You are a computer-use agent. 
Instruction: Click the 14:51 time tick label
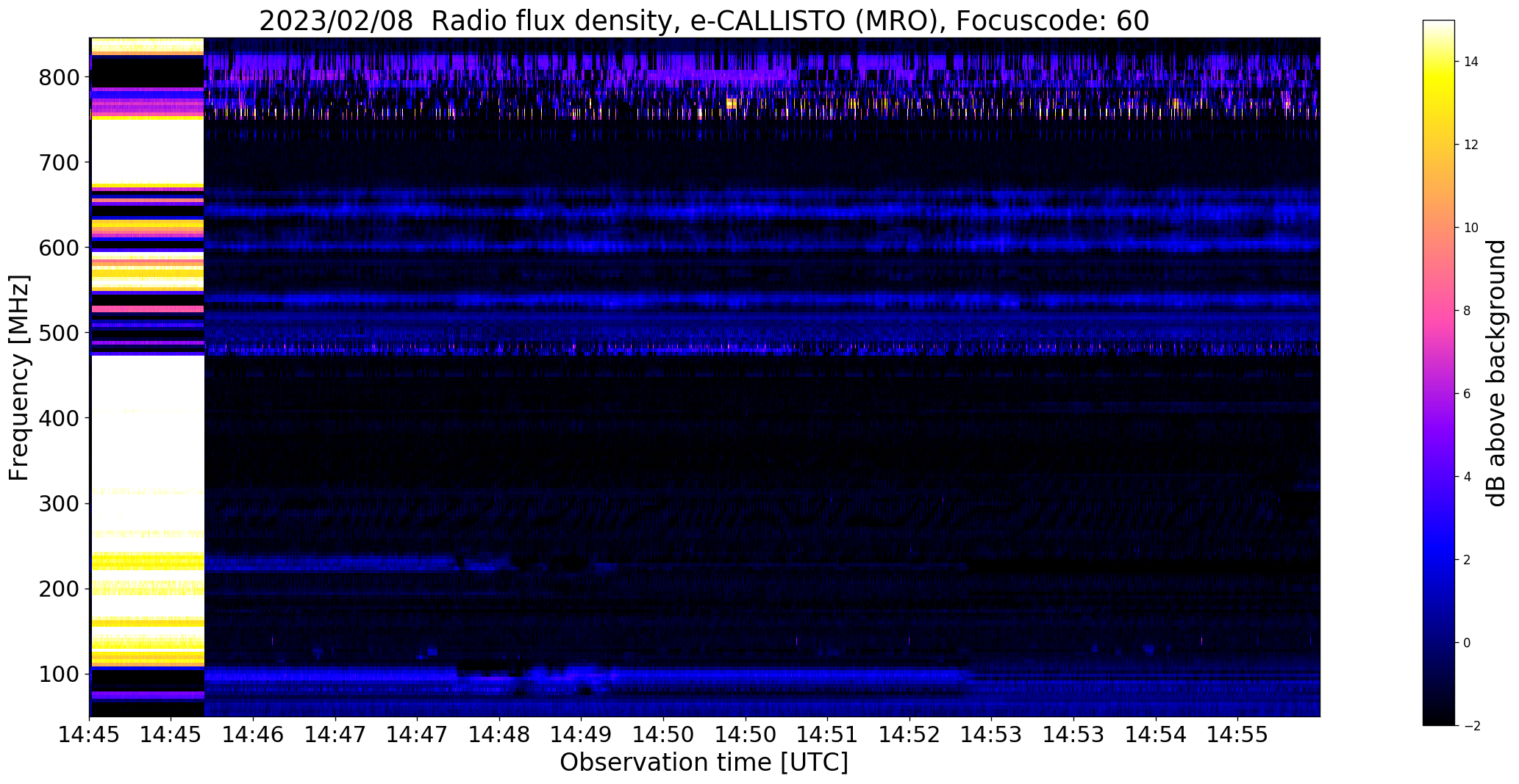[828, 735]
